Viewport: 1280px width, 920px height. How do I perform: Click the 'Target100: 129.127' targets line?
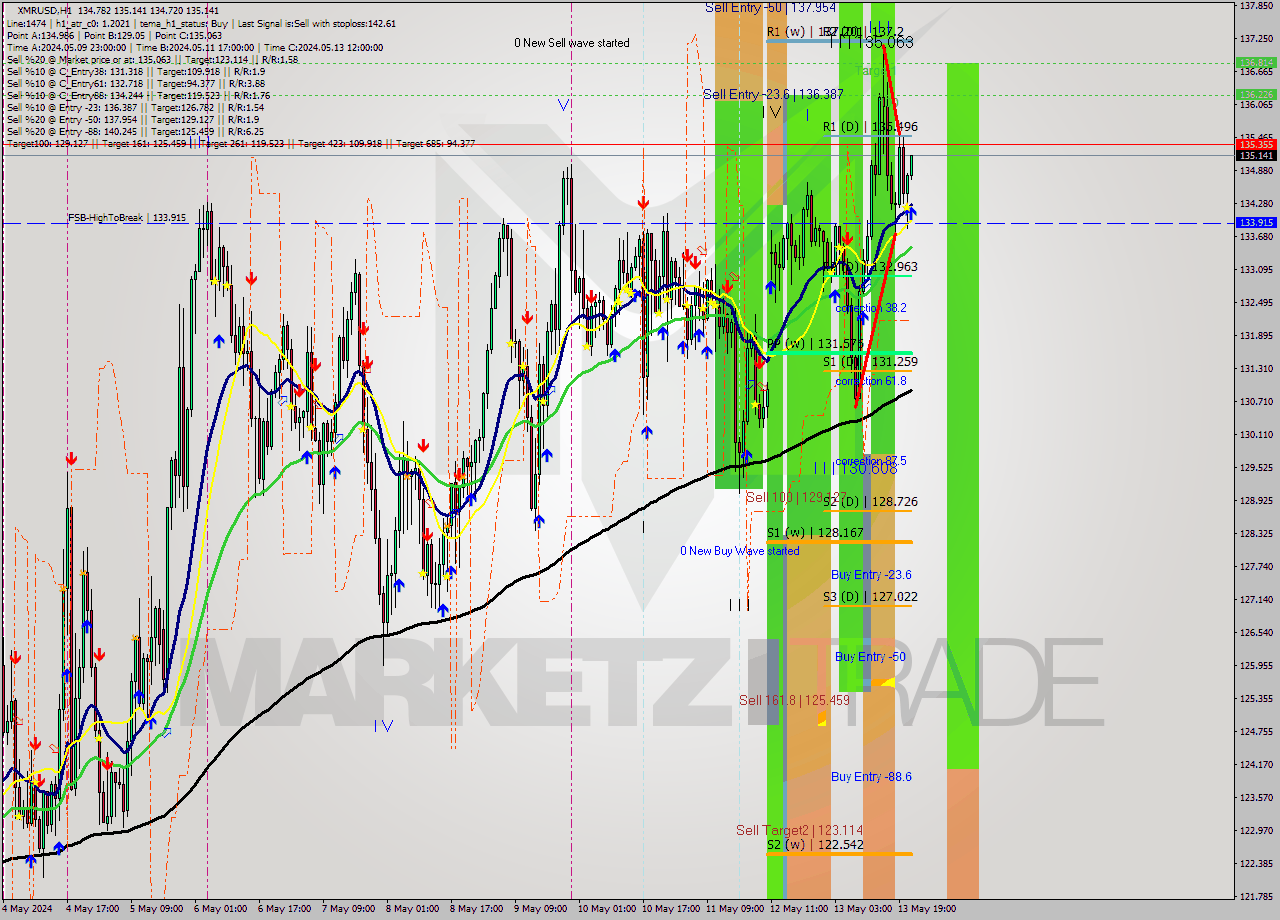pos(240,144)
